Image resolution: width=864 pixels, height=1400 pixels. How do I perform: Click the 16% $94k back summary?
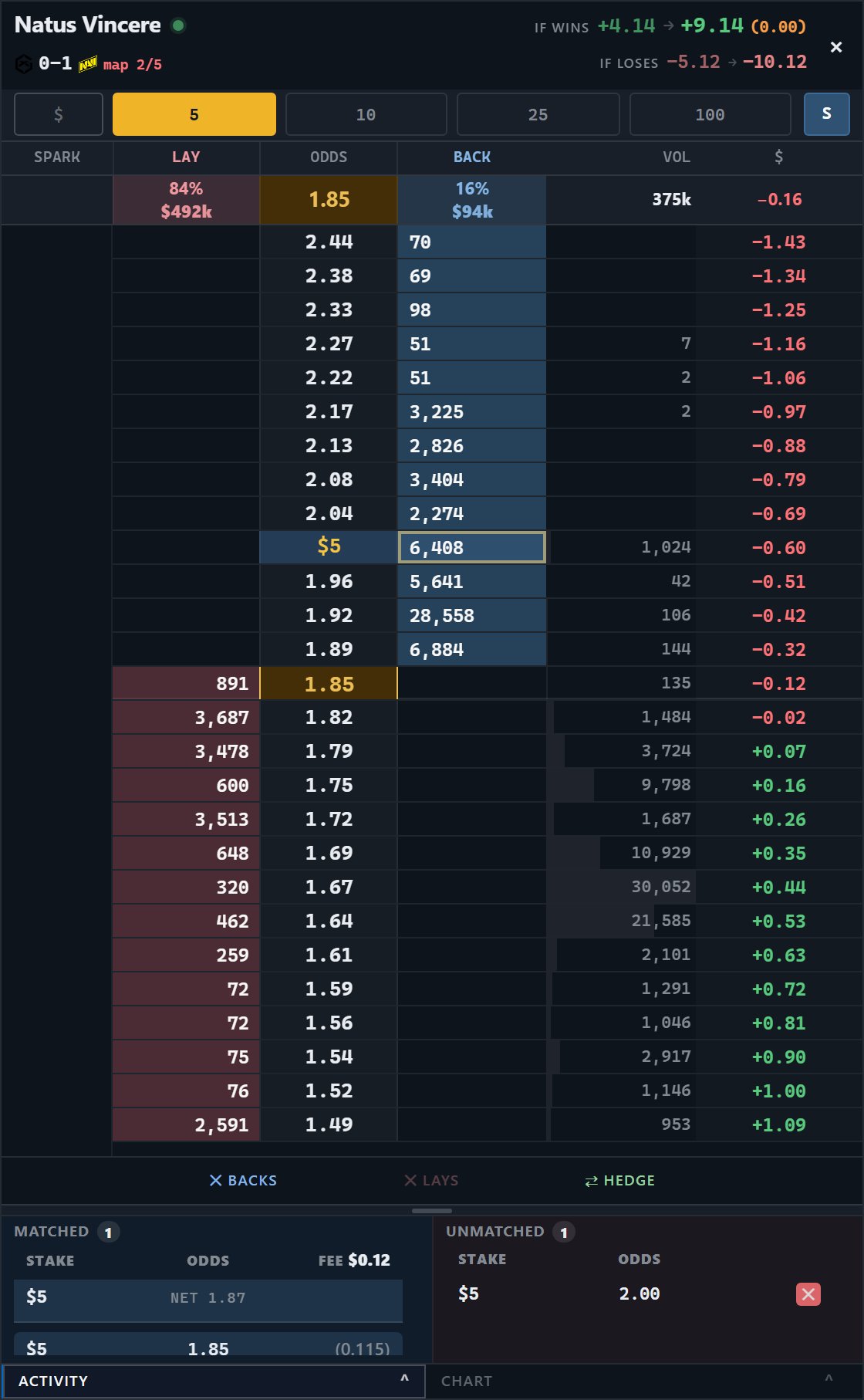click(x=472, y=200)
